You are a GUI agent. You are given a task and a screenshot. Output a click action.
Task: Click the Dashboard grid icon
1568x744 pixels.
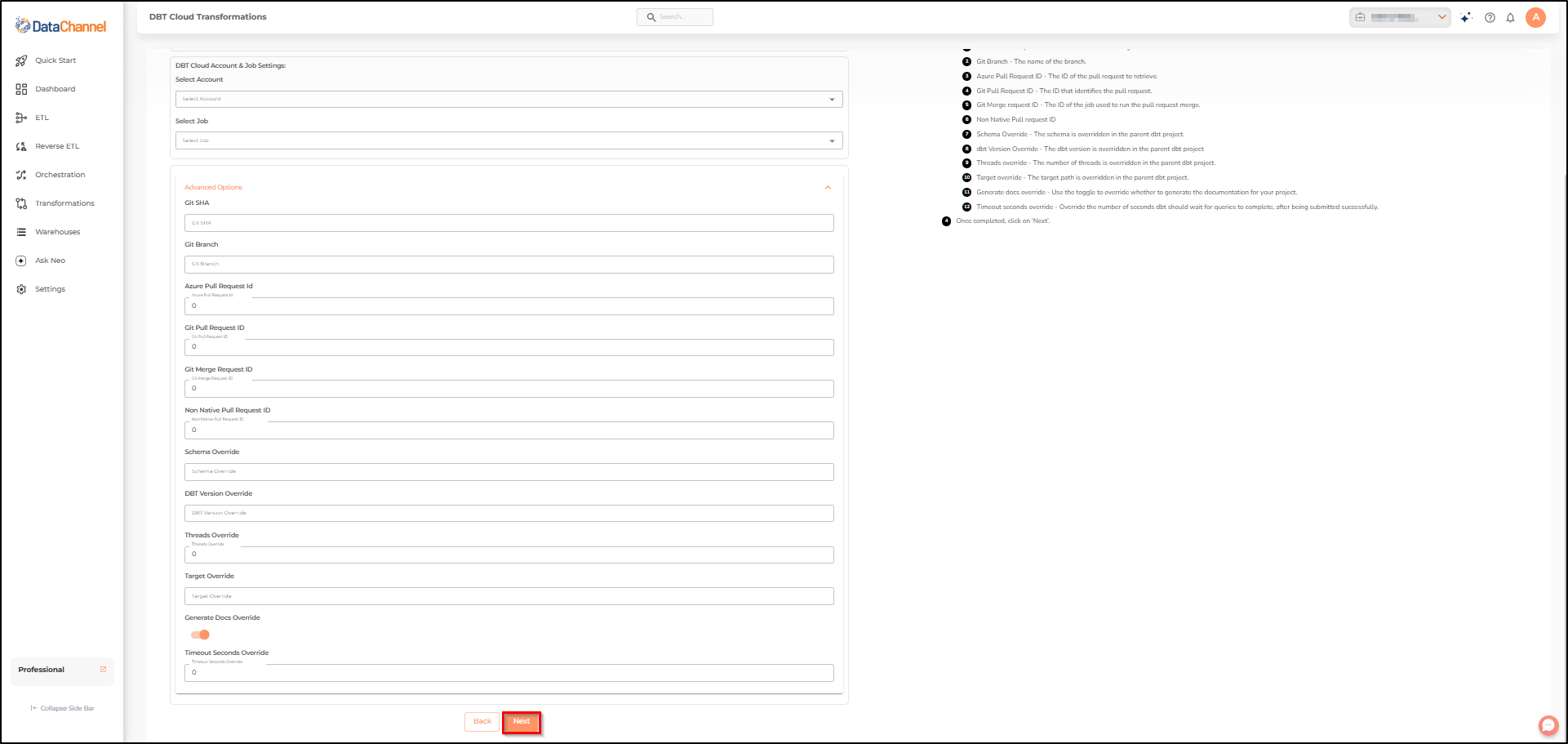pos(21,89)
